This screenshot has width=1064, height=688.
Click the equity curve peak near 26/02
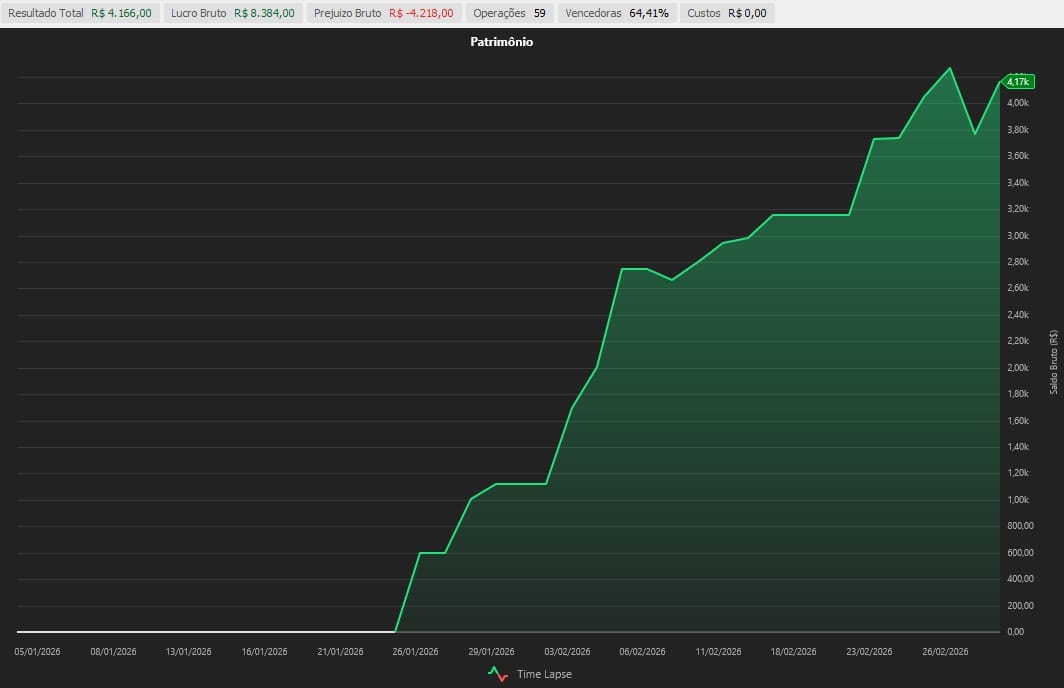click(x=948, y=68)
